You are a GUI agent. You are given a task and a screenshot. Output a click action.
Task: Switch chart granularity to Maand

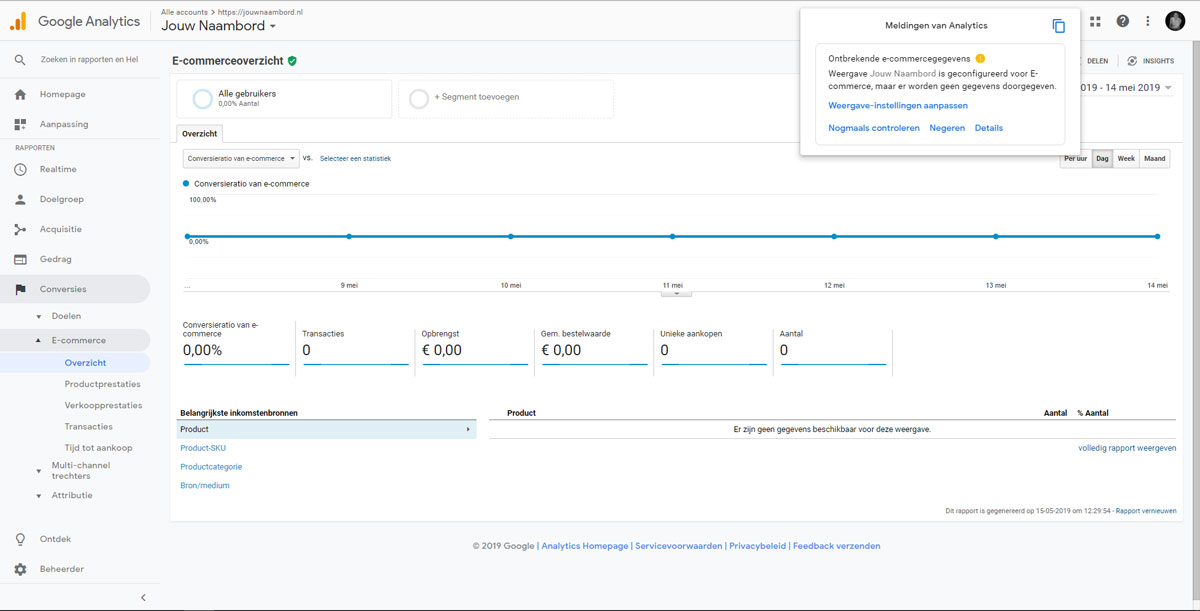(x=1154, y=159)
